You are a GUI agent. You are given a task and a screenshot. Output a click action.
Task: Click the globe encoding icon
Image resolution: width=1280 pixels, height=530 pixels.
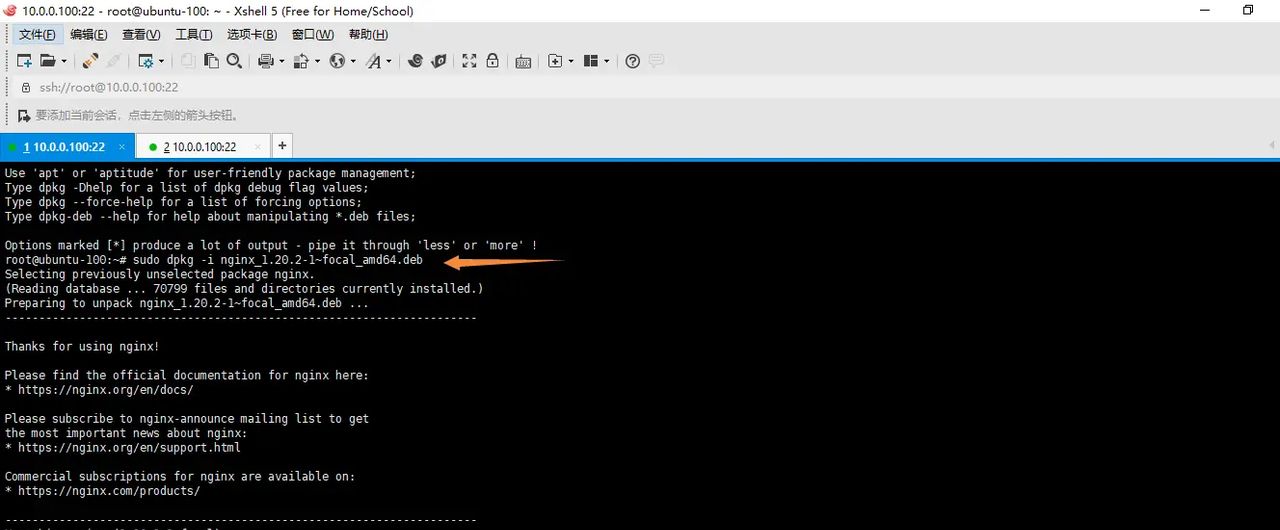coord(337,61)
